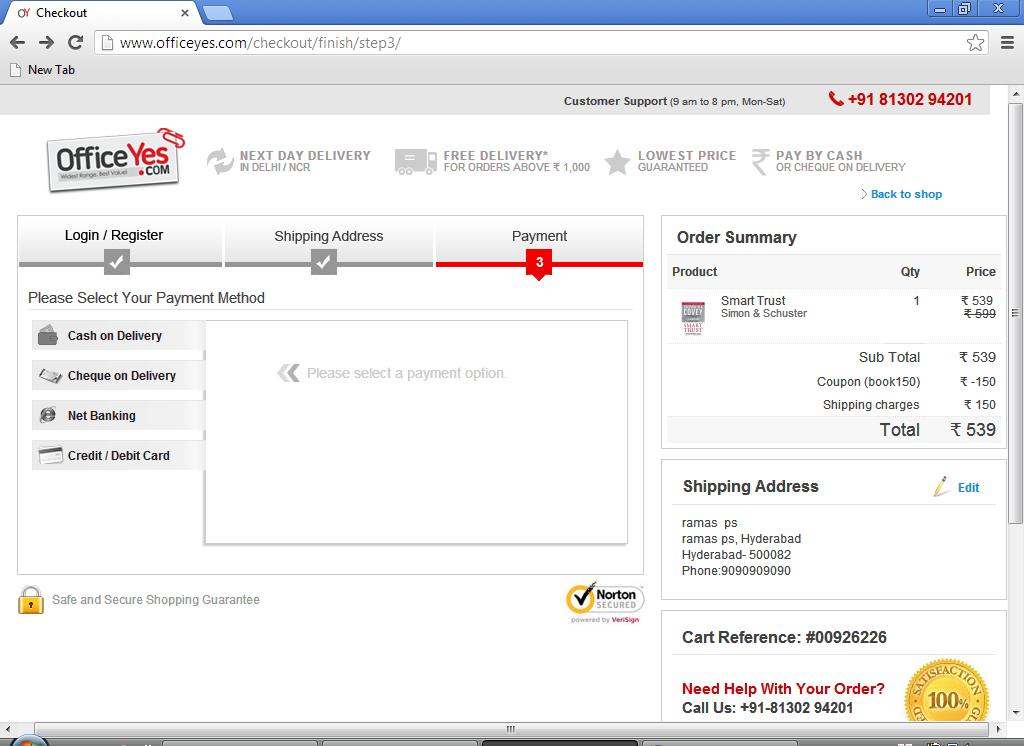Choose Net Banking payment option
1024x746 pixels.
101,416
